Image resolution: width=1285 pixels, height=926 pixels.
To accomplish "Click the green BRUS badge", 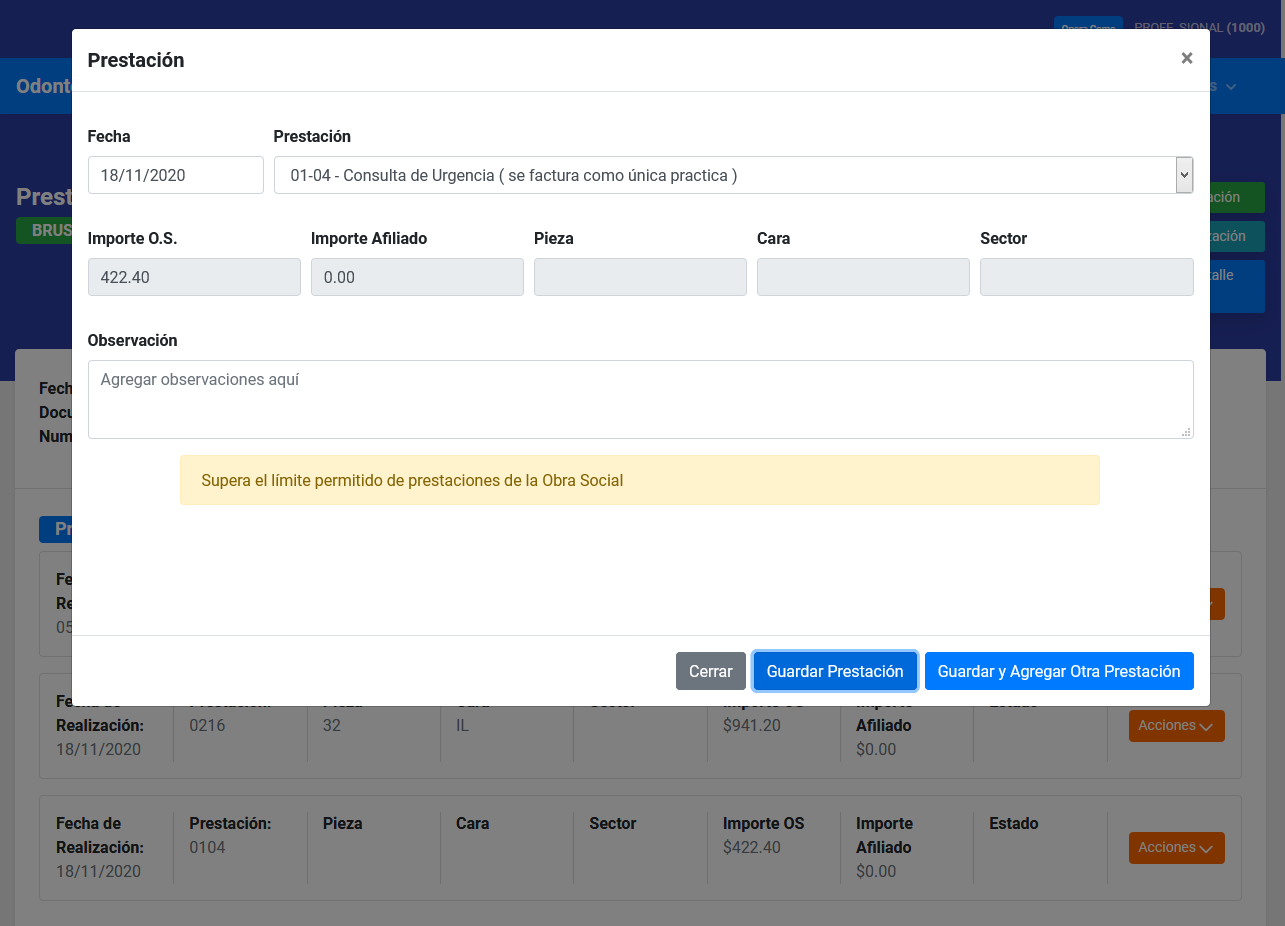I will [x=45, y=230].
